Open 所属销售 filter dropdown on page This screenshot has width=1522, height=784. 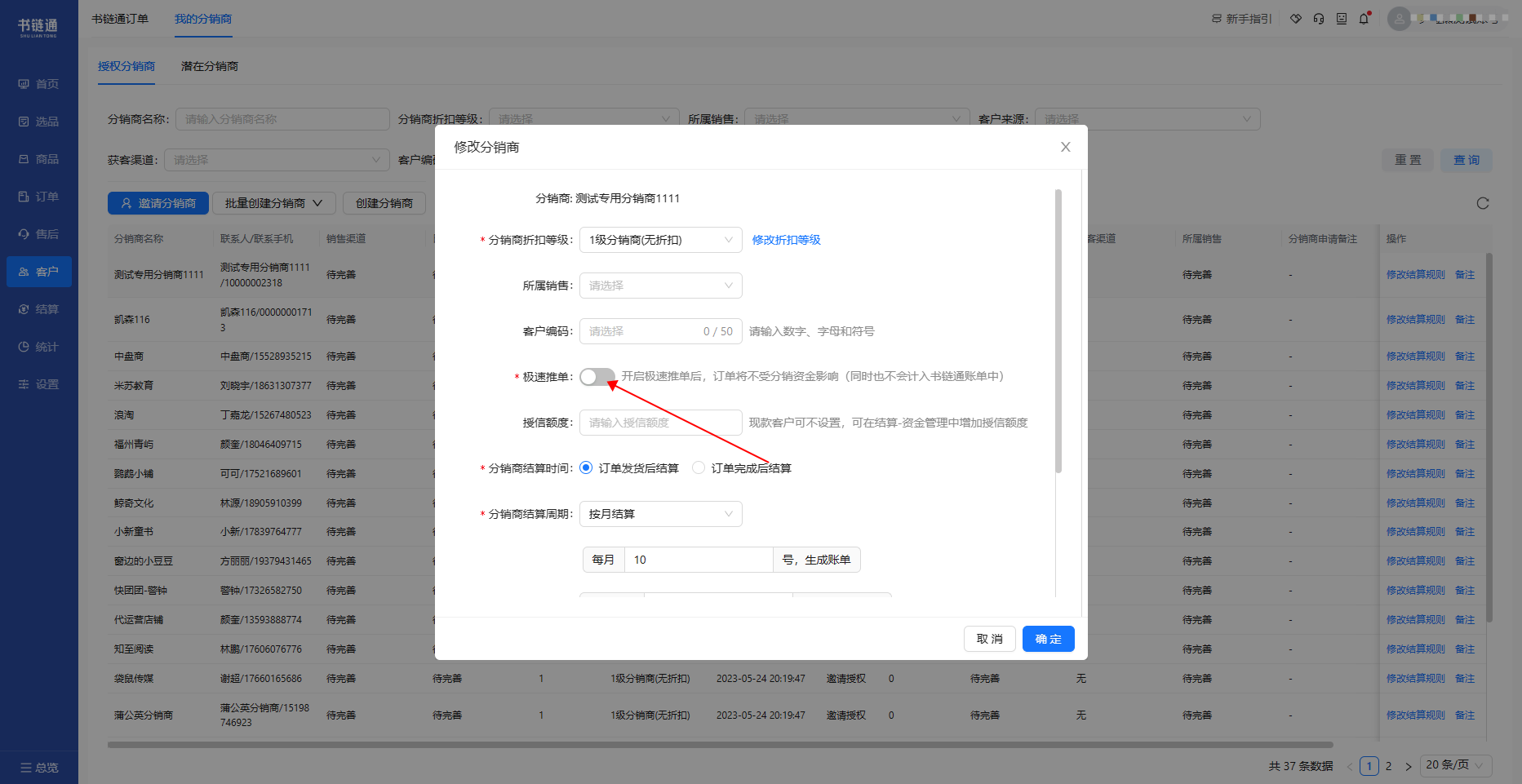pos(858,119)
